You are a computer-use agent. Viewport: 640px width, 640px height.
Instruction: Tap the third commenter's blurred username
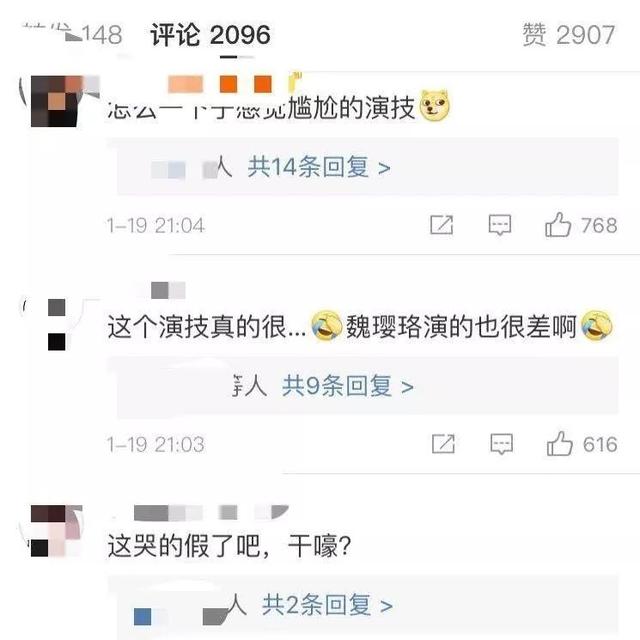click(211, 513)
